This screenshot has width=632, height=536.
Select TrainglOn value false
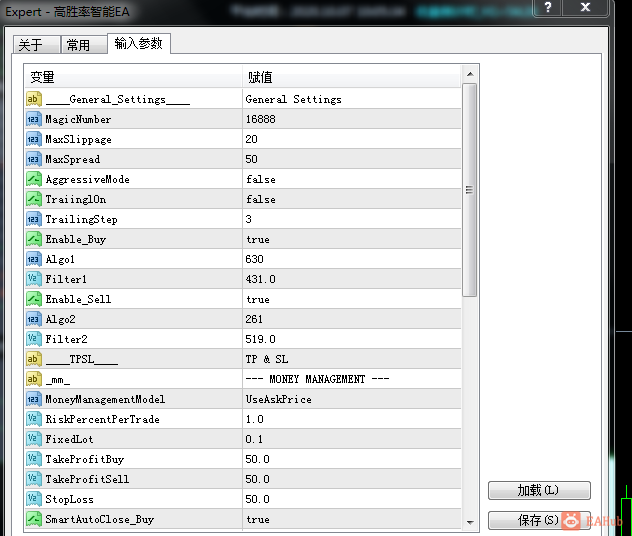[352, 199]
